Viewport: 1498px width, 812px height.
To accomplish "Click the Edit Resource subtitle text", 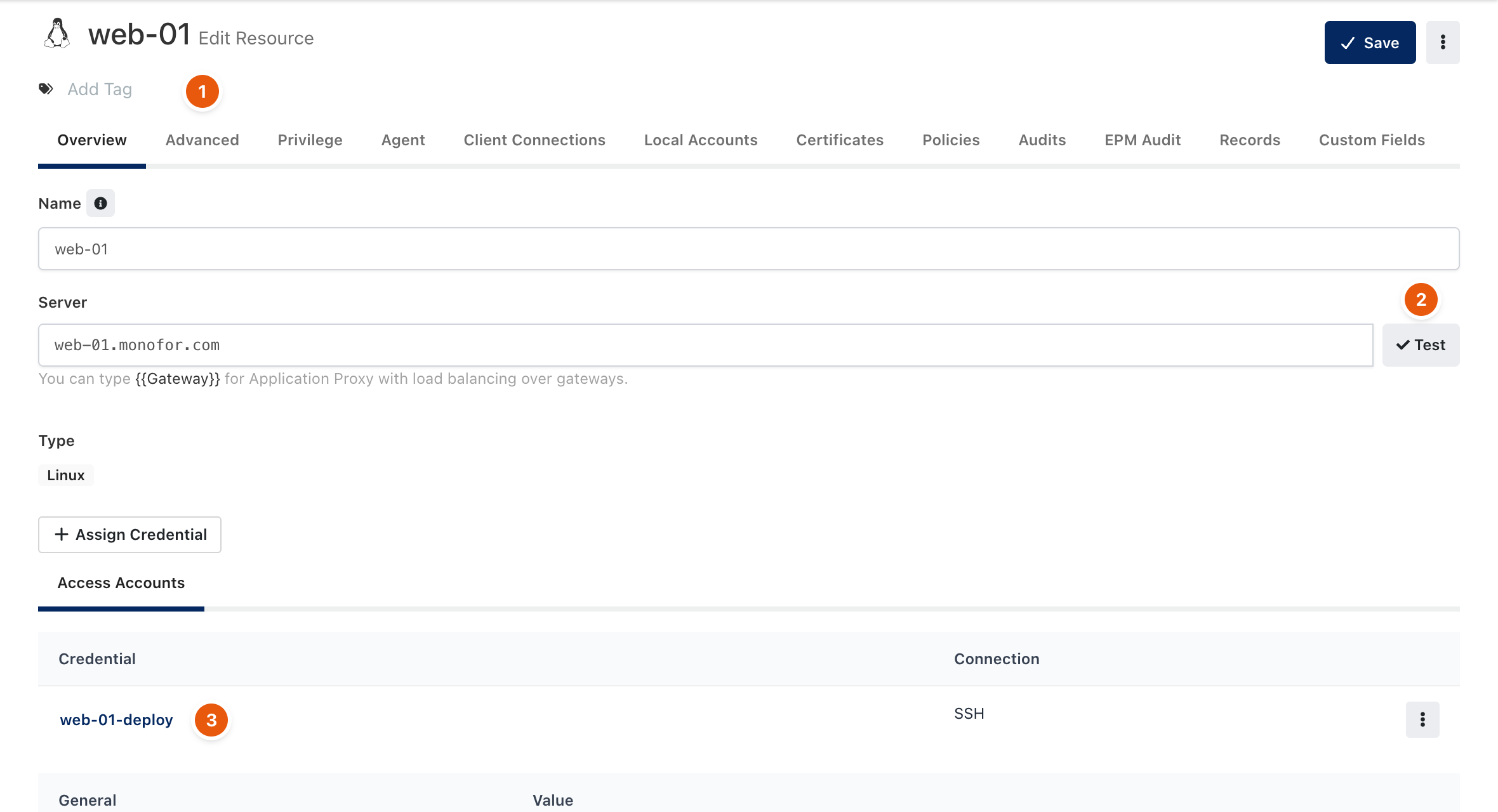I will [256, 38].
